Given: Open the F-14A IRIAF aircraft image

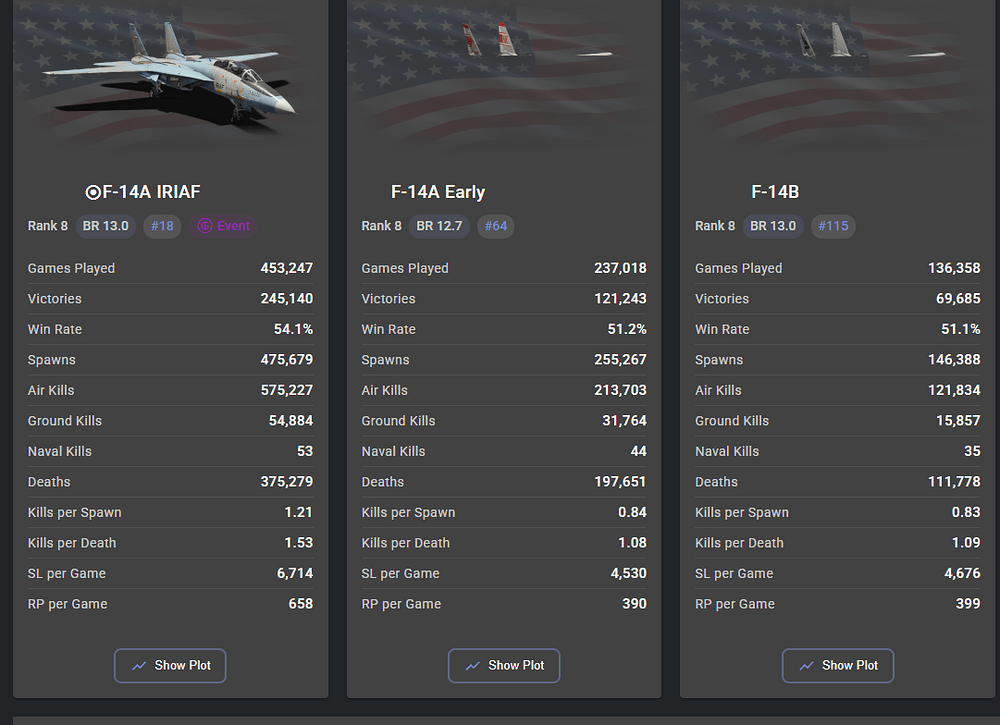Looking at the screenshot, I should click(x=170, y=75).
